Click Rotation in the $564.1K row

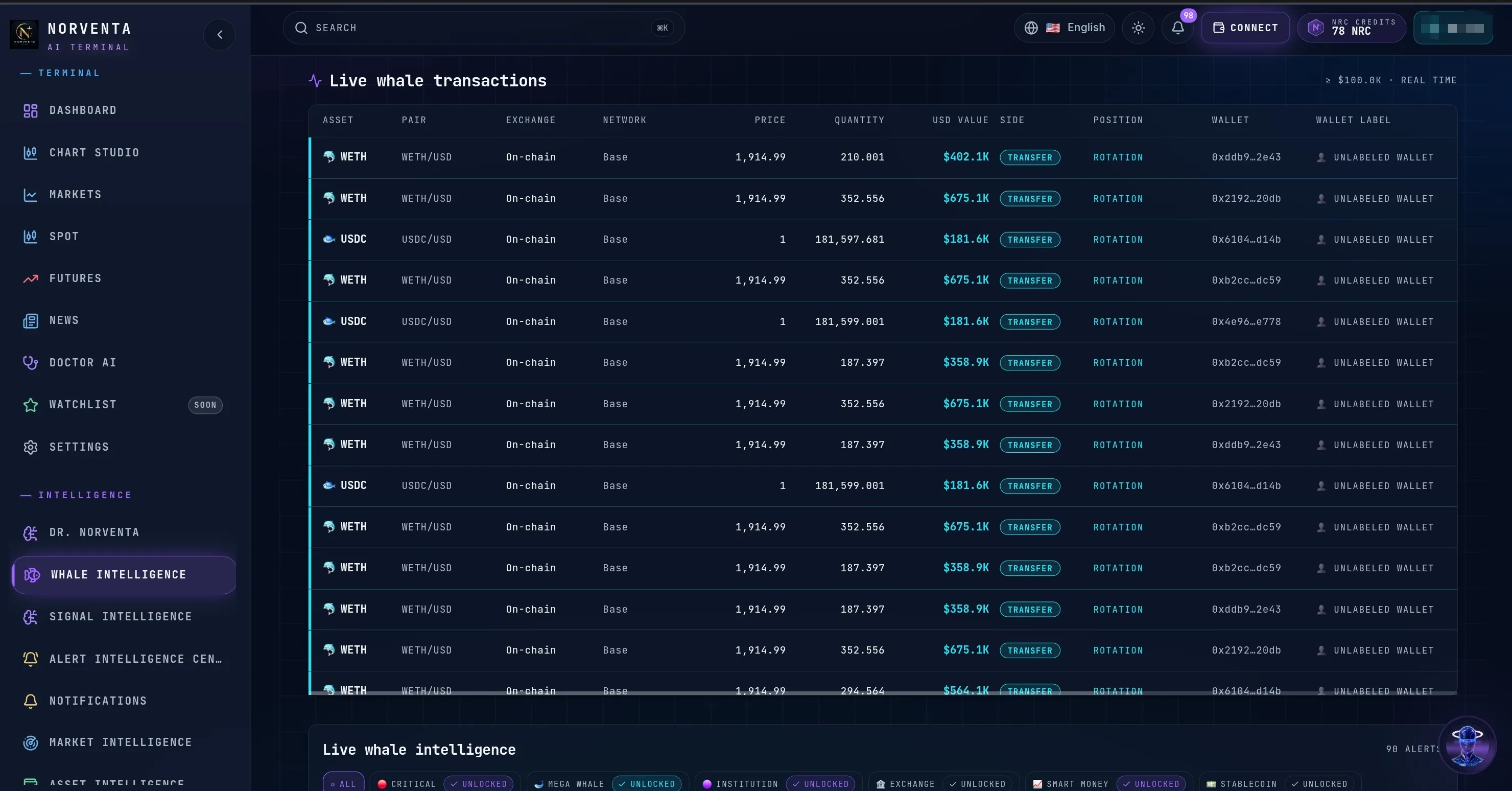coord(1118,691)
